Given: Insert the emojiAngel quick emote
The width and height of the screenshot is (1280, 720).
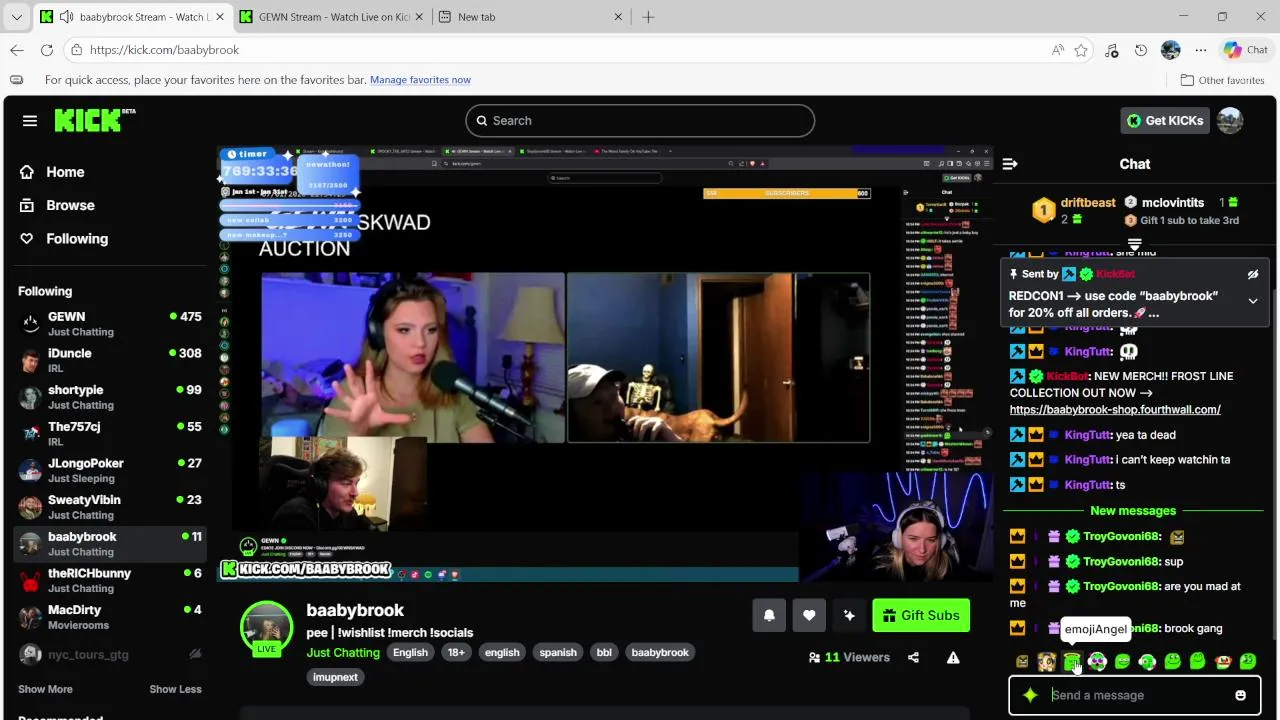Looking at the screenshot, I should [x=1072, y=661].
